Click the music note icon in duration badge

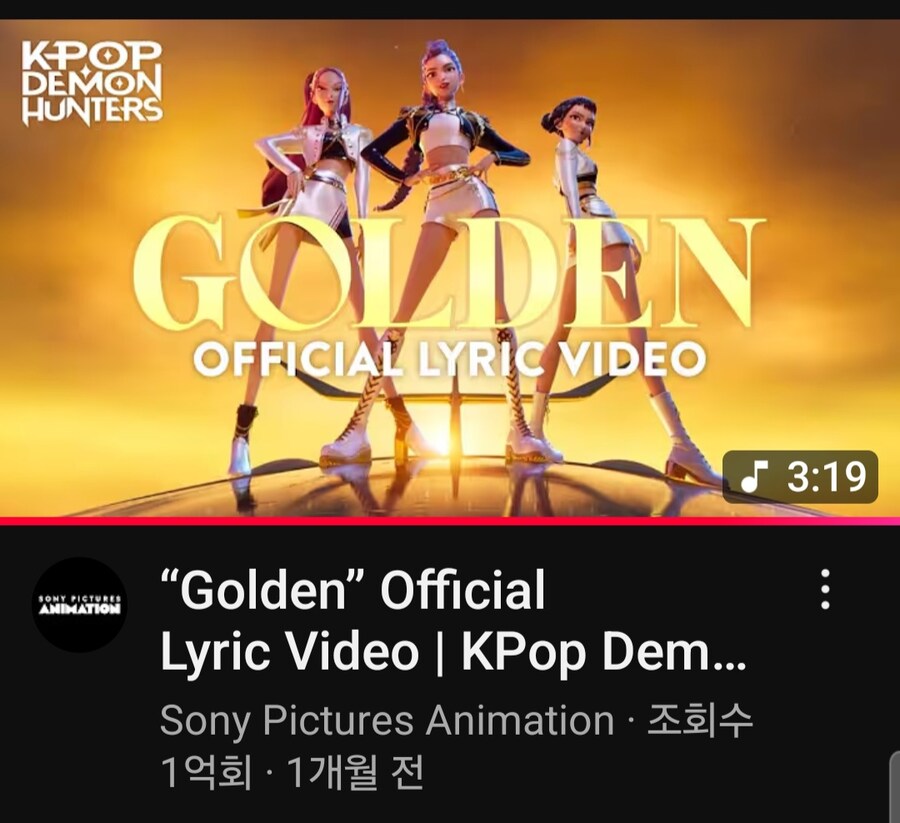pos(753,477)
